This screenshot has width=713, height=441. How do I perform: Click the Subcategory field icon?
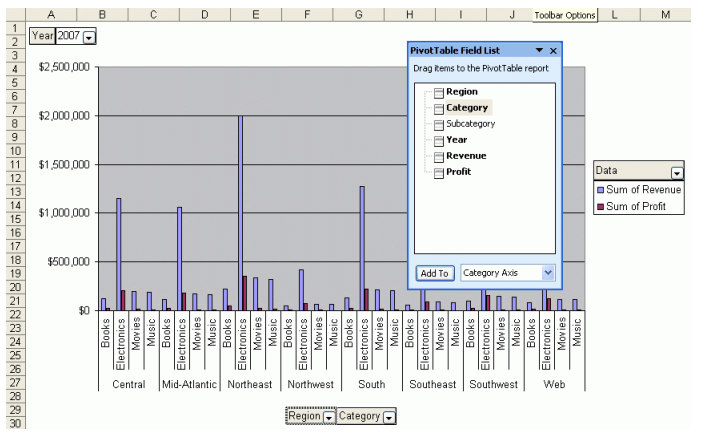pyautogui.click(x=438, y=124)
